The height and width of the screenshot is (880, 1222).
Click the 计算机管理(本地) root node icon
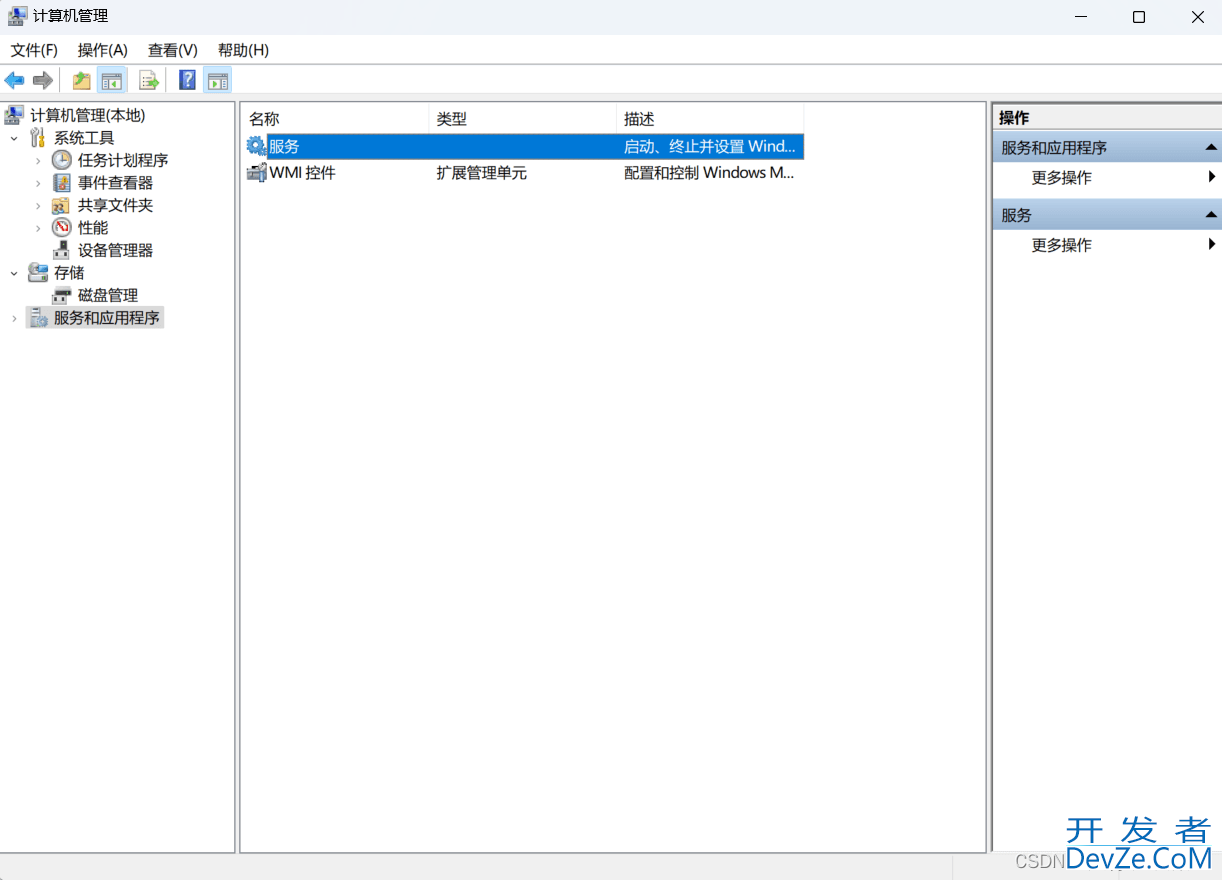tap(15, 115)
